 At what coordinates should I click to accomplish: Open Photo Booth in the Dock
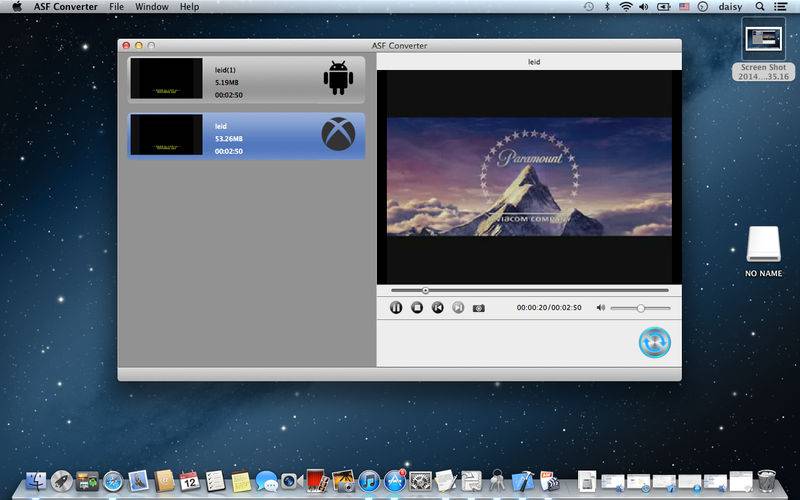pos(317,481)
